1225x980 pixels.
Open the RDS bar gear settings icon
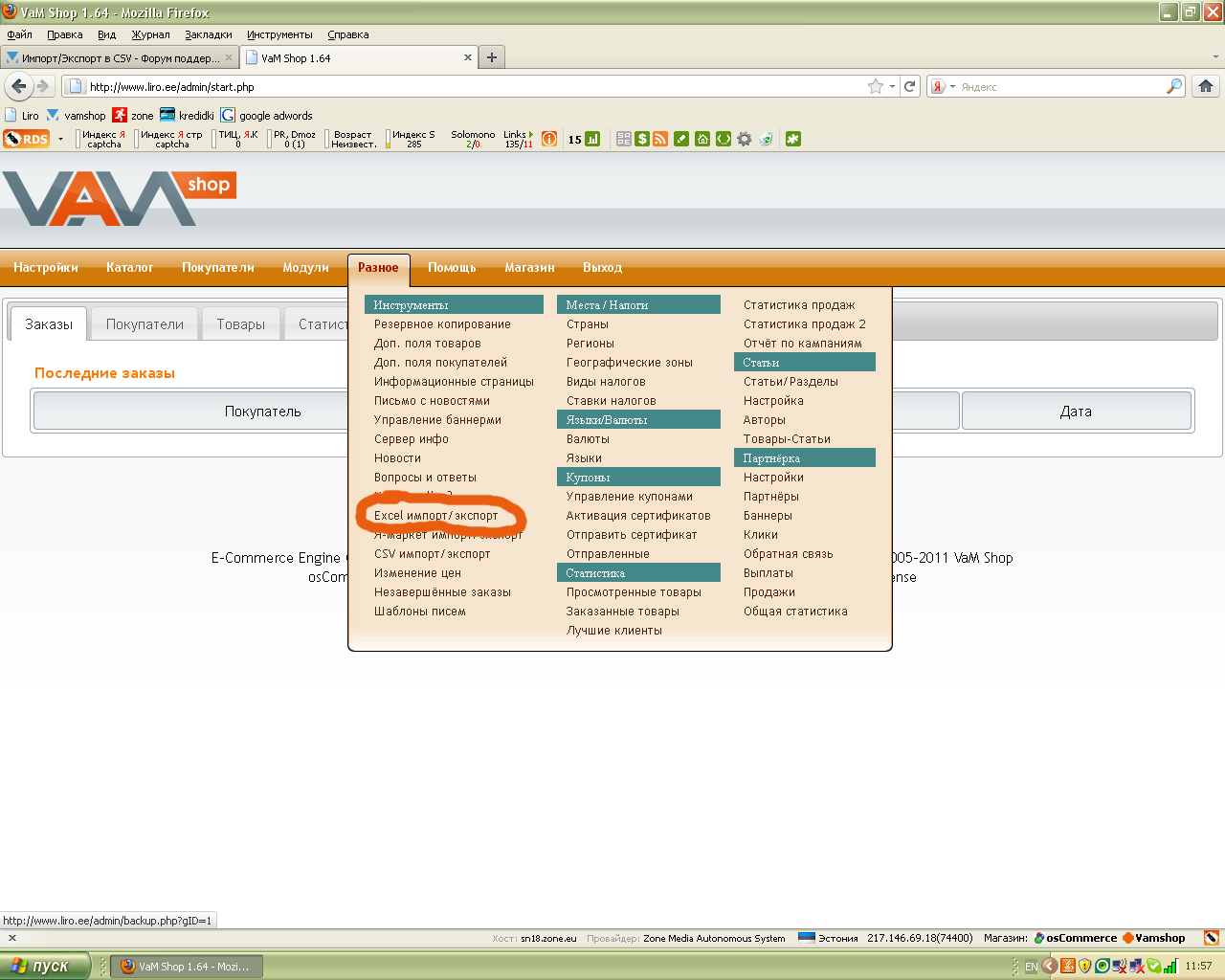(744, 139)
